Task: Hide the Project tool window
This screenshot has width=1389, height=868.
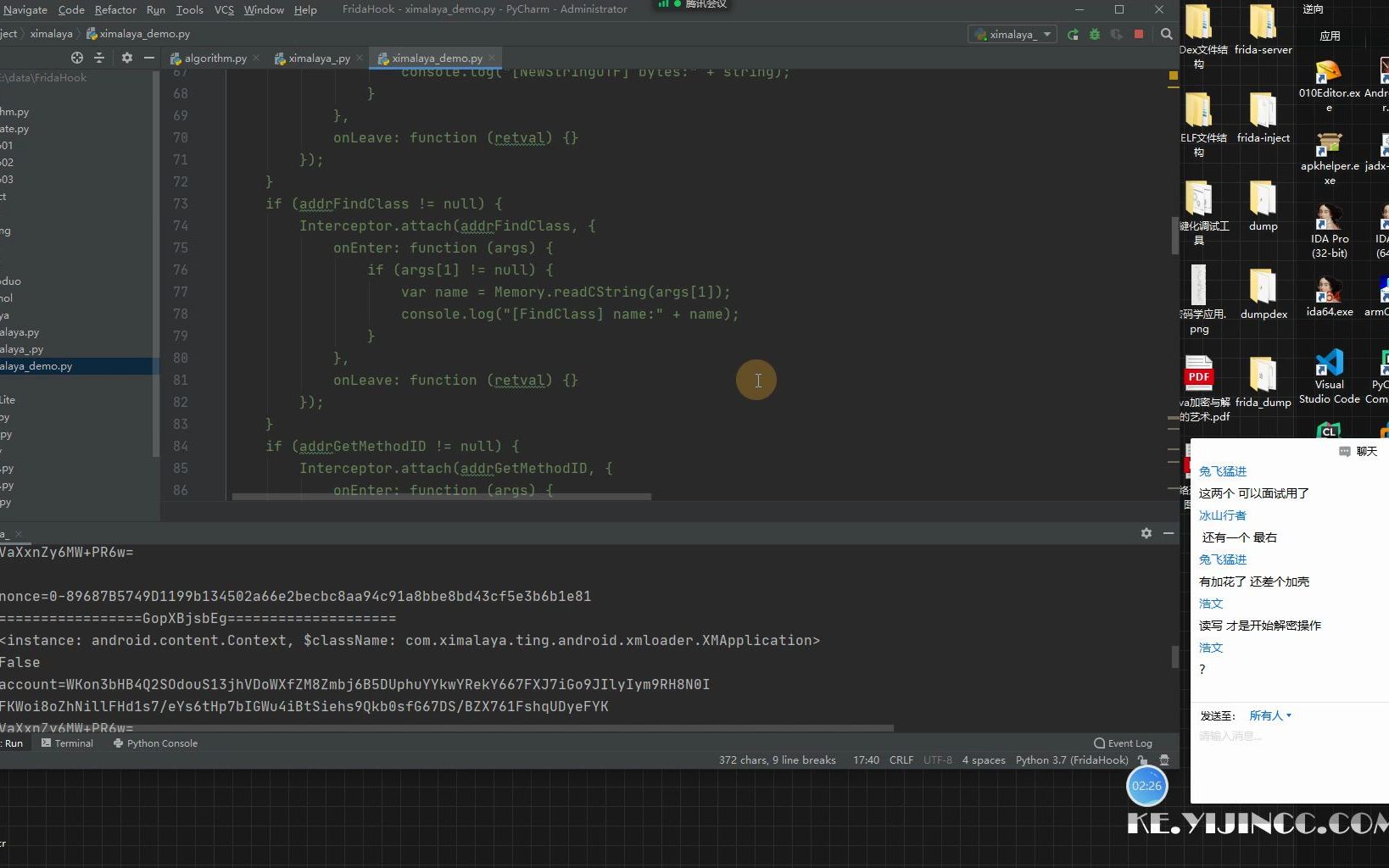Action: (149, 58)
